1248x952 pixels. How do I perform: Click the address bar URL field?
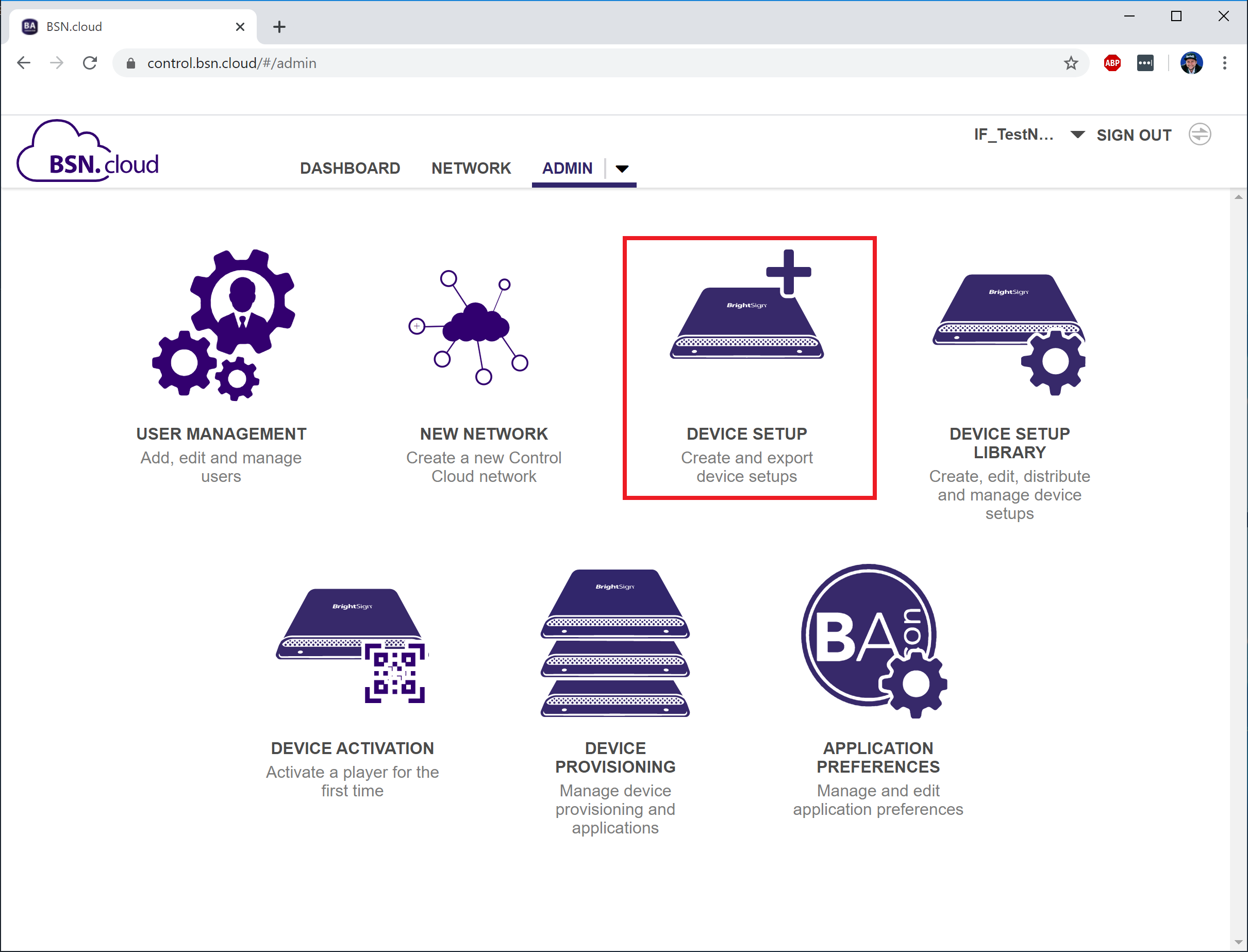coord(601,63)
